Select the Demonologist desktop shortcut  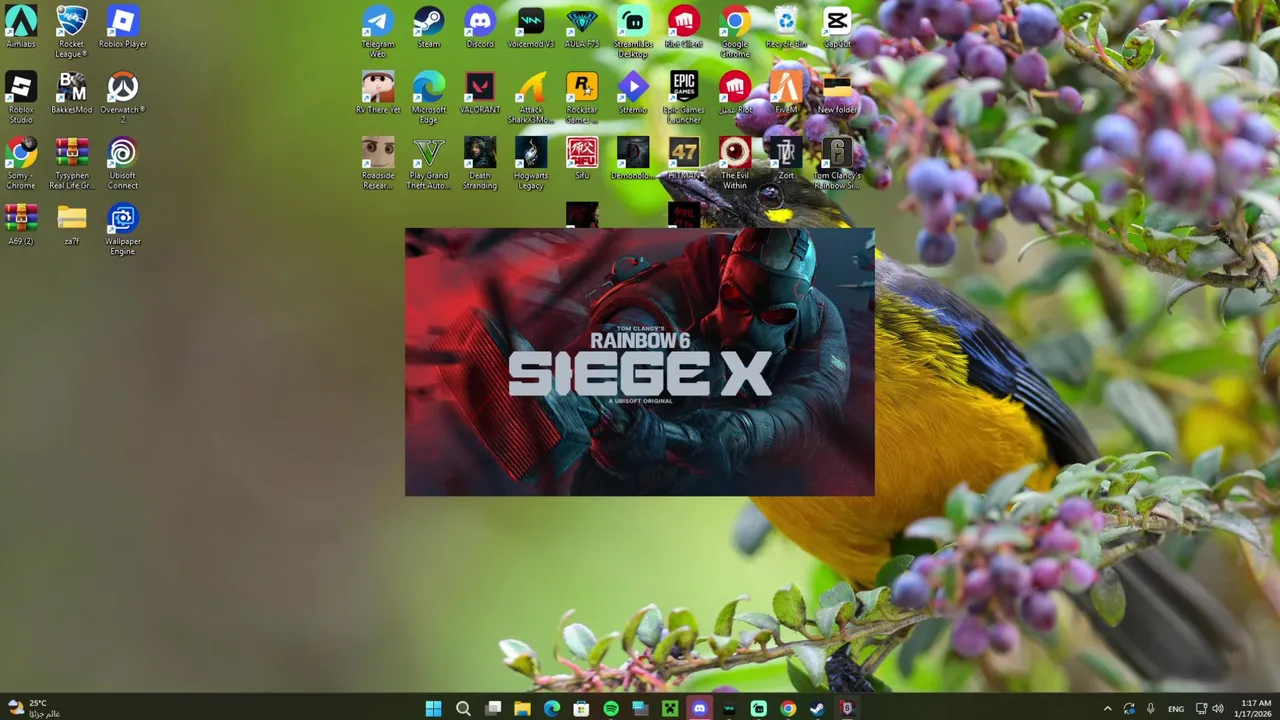633,159
